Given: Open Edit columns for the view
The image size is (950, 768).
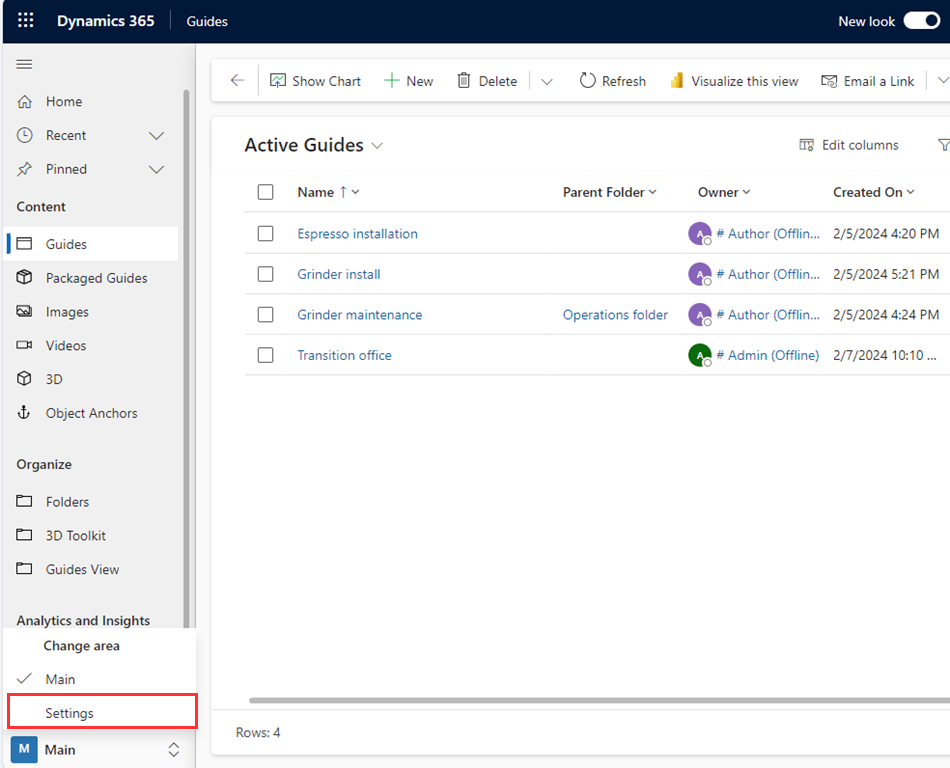Looking at the screenshot, I should pyautogui.click(x=848, y=145).
